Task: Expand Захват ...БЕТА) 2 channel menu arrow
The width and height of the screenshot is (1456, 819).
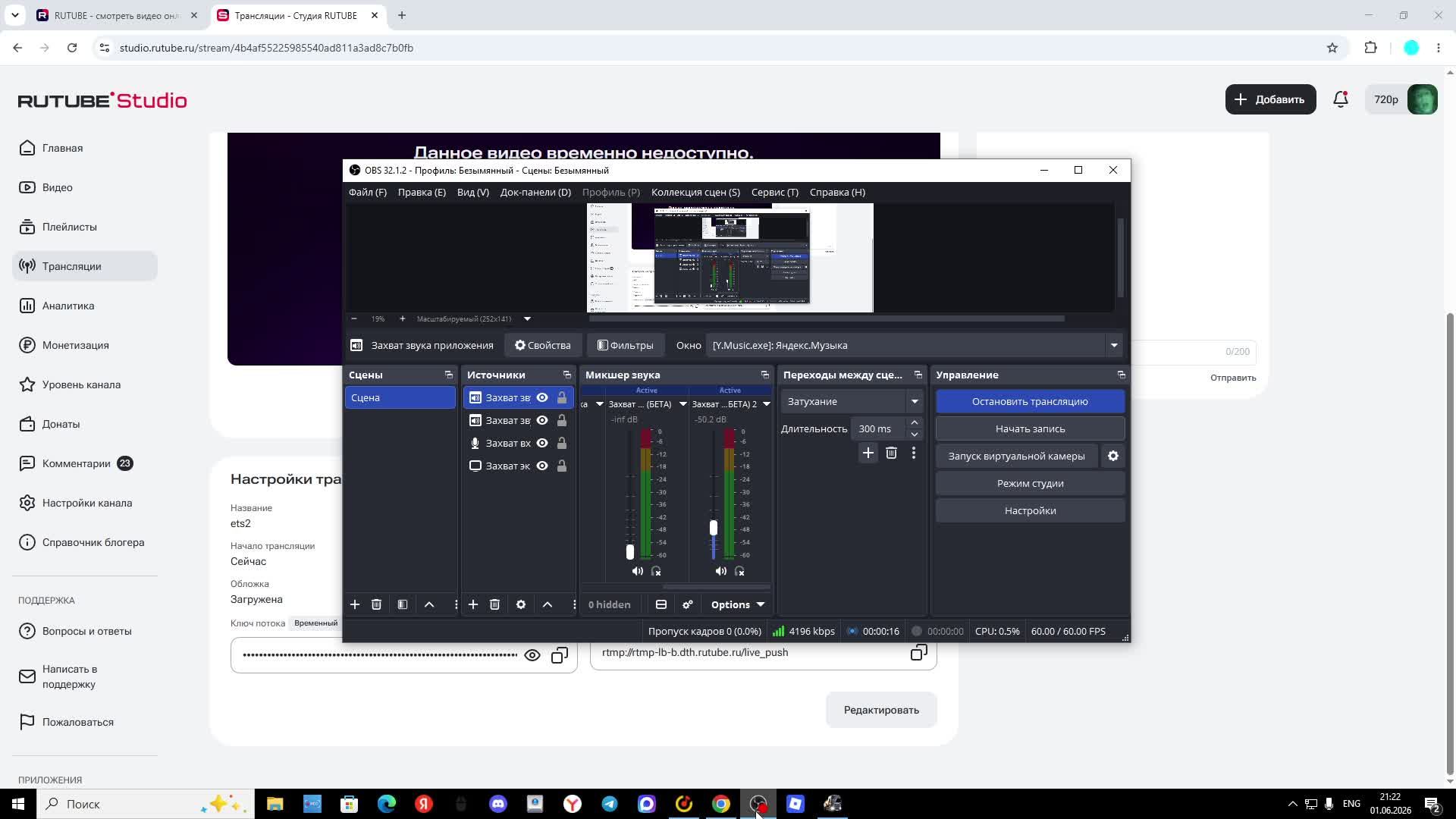Action: tap(766, 404)
